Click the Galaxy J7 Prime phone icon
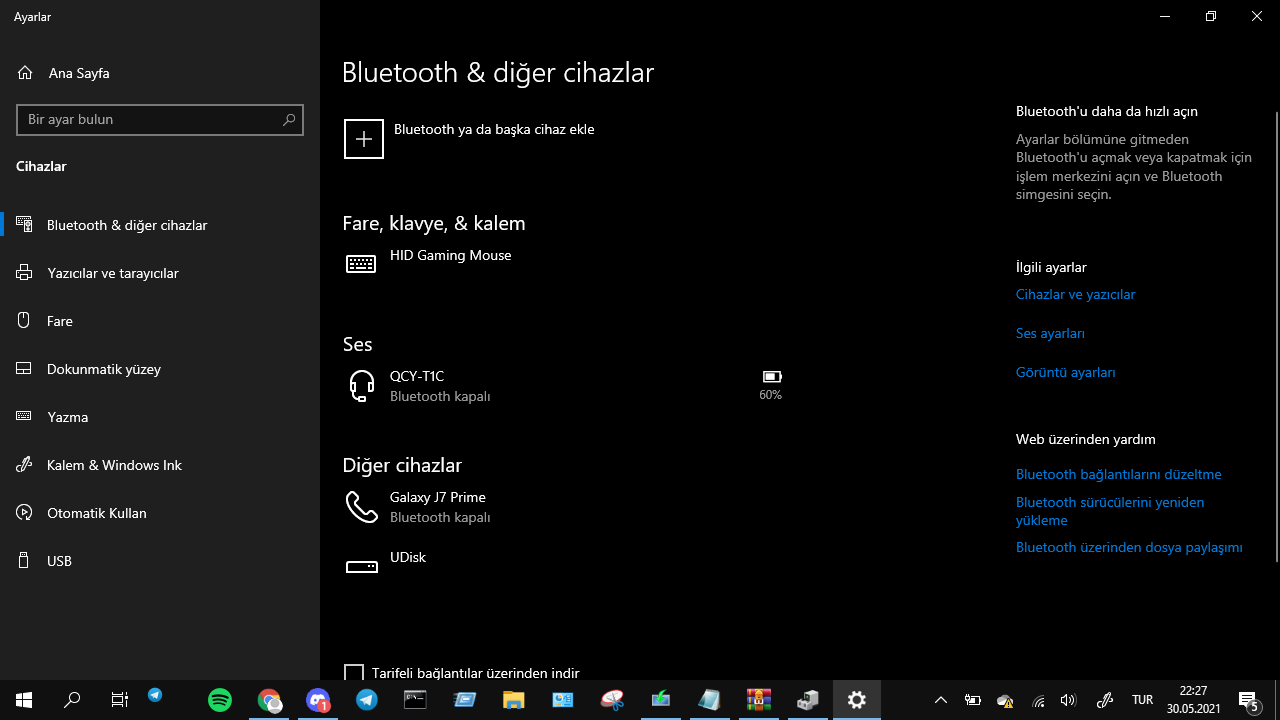 point(361,507)
